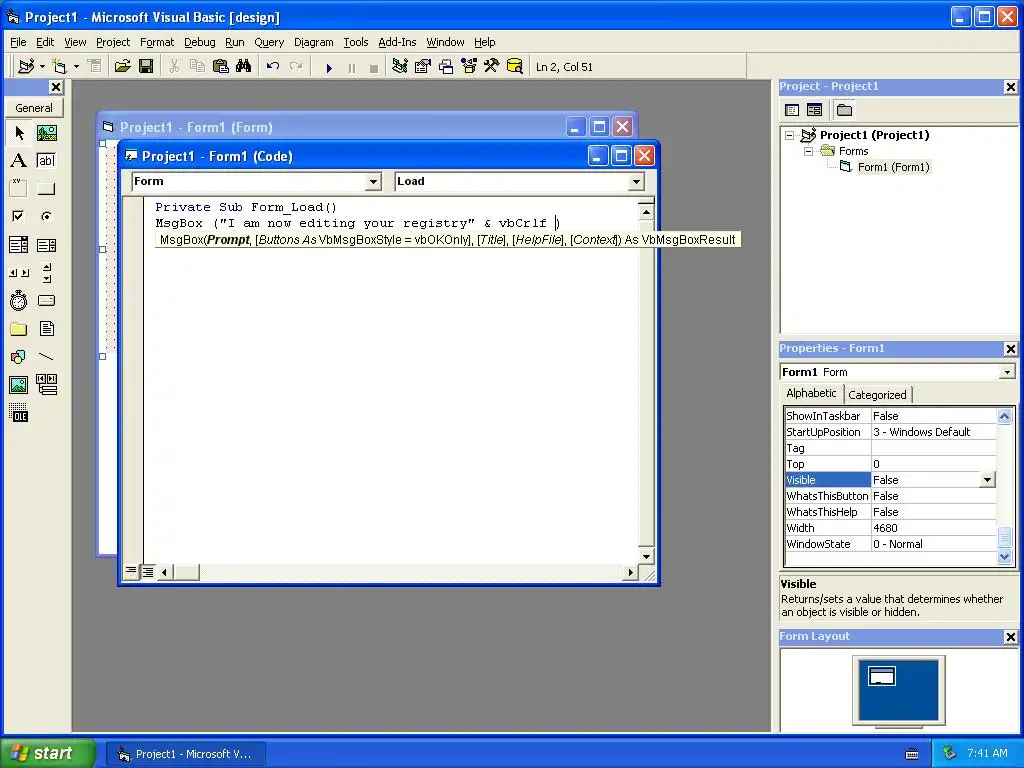This screenshot has width=1024, height=768.
Task: Select the Shape control tool
Action: coord(19,357)
